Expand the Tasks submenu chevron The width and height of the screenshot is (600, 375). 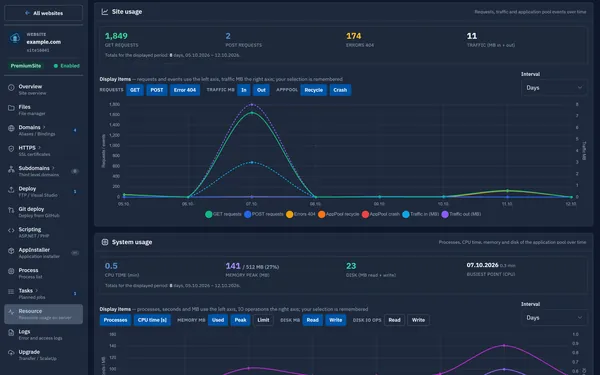pyautogui.click(x=36, y=290)
